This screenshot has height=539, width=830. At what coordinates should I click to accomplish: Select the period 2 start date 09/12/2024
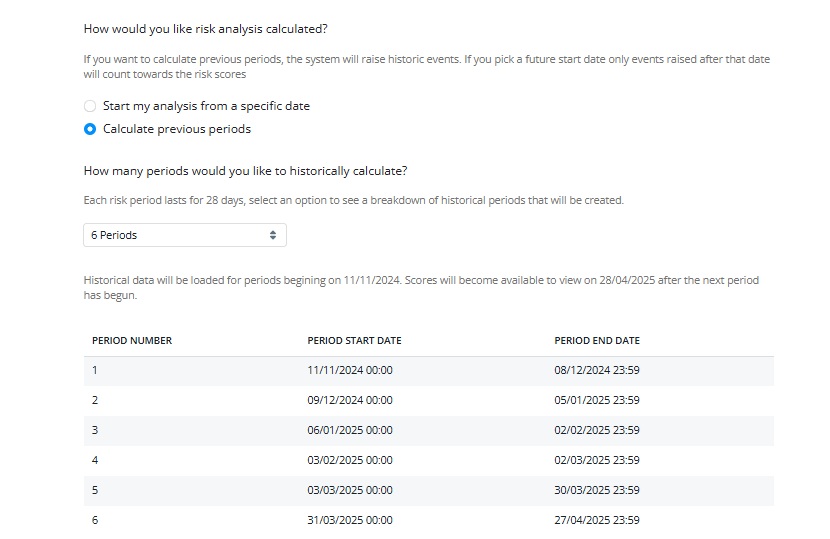(x=350, y=400)
